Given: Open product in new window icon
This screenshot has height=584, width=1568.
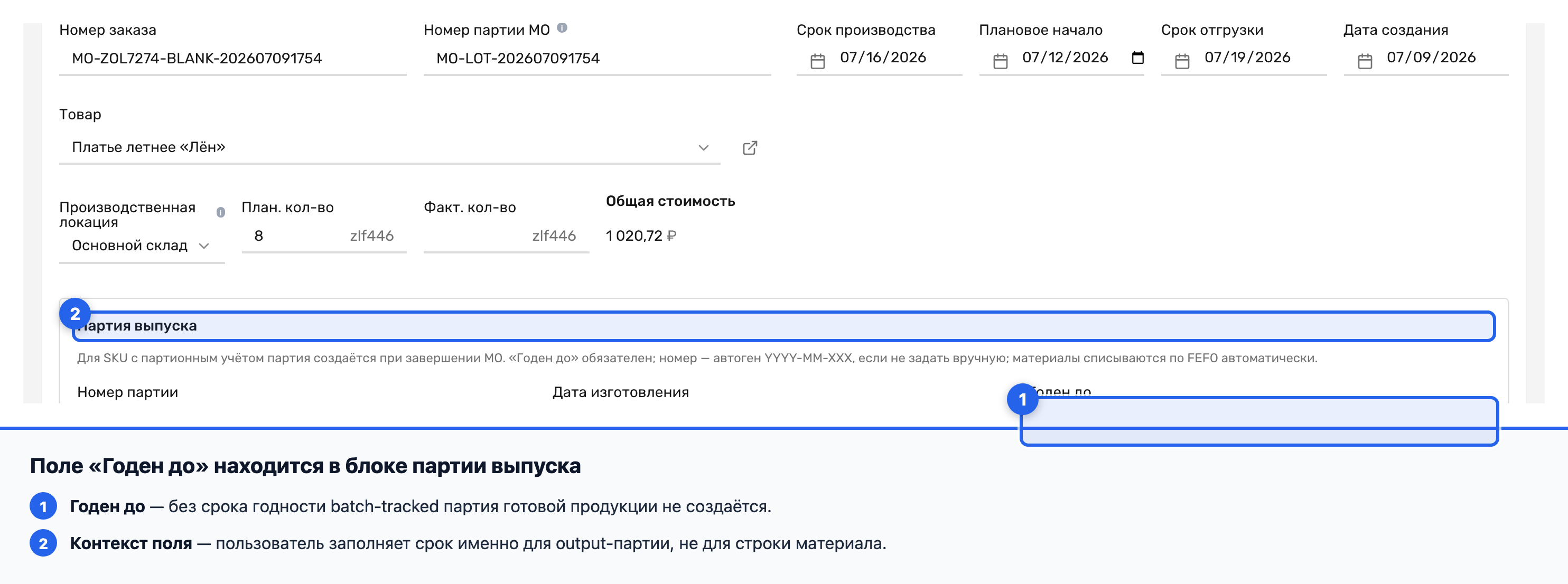Looking at the screenshot, I should pyautogui.click(x=750, y=148).
